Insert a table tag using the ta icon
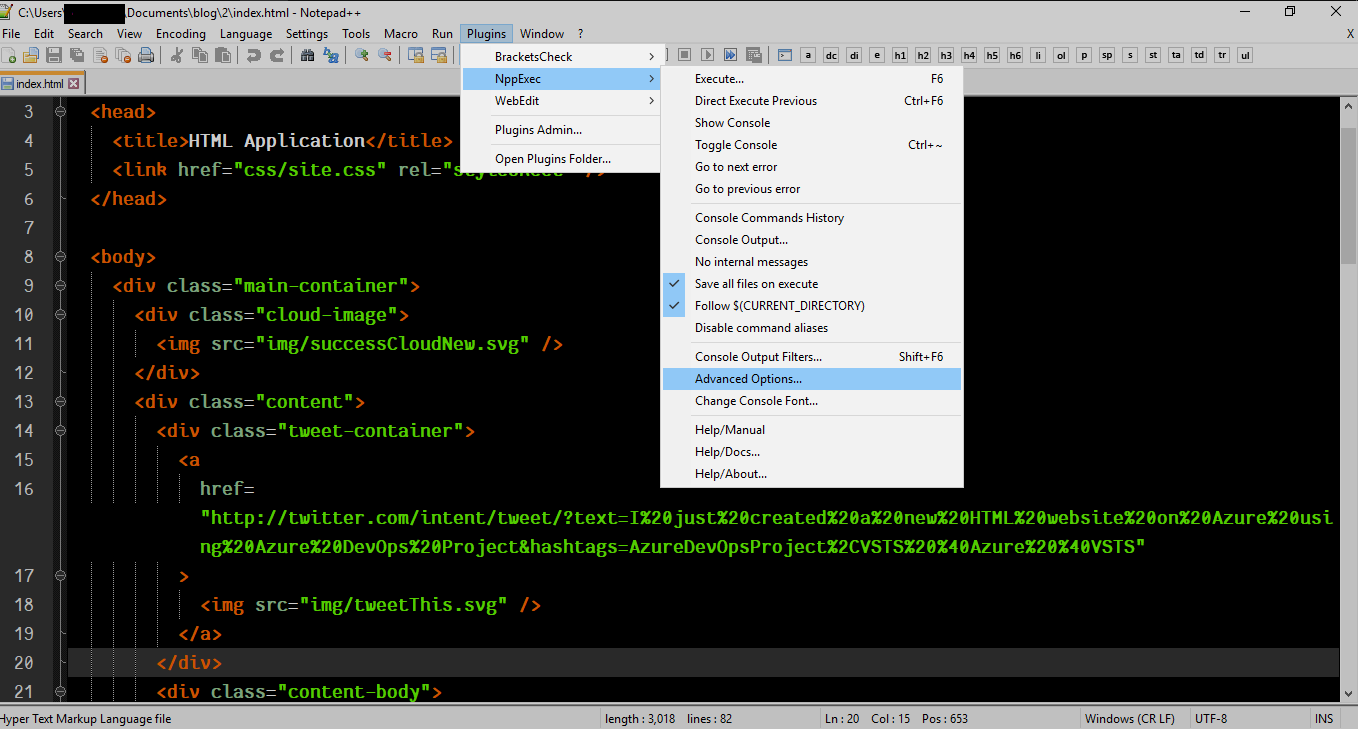Image resolution: width=1358 pixels, height=732 pixels. 1176,55
